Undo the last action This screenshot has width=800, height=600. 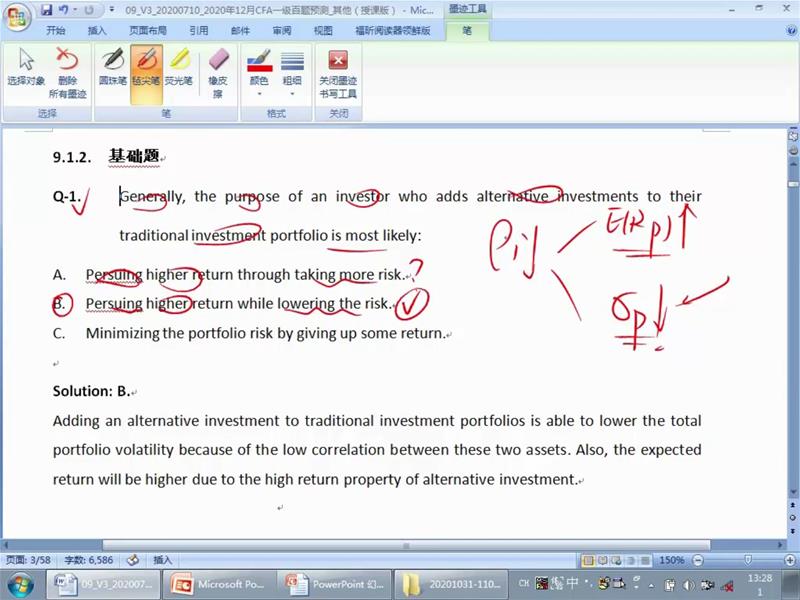point(63,10)
